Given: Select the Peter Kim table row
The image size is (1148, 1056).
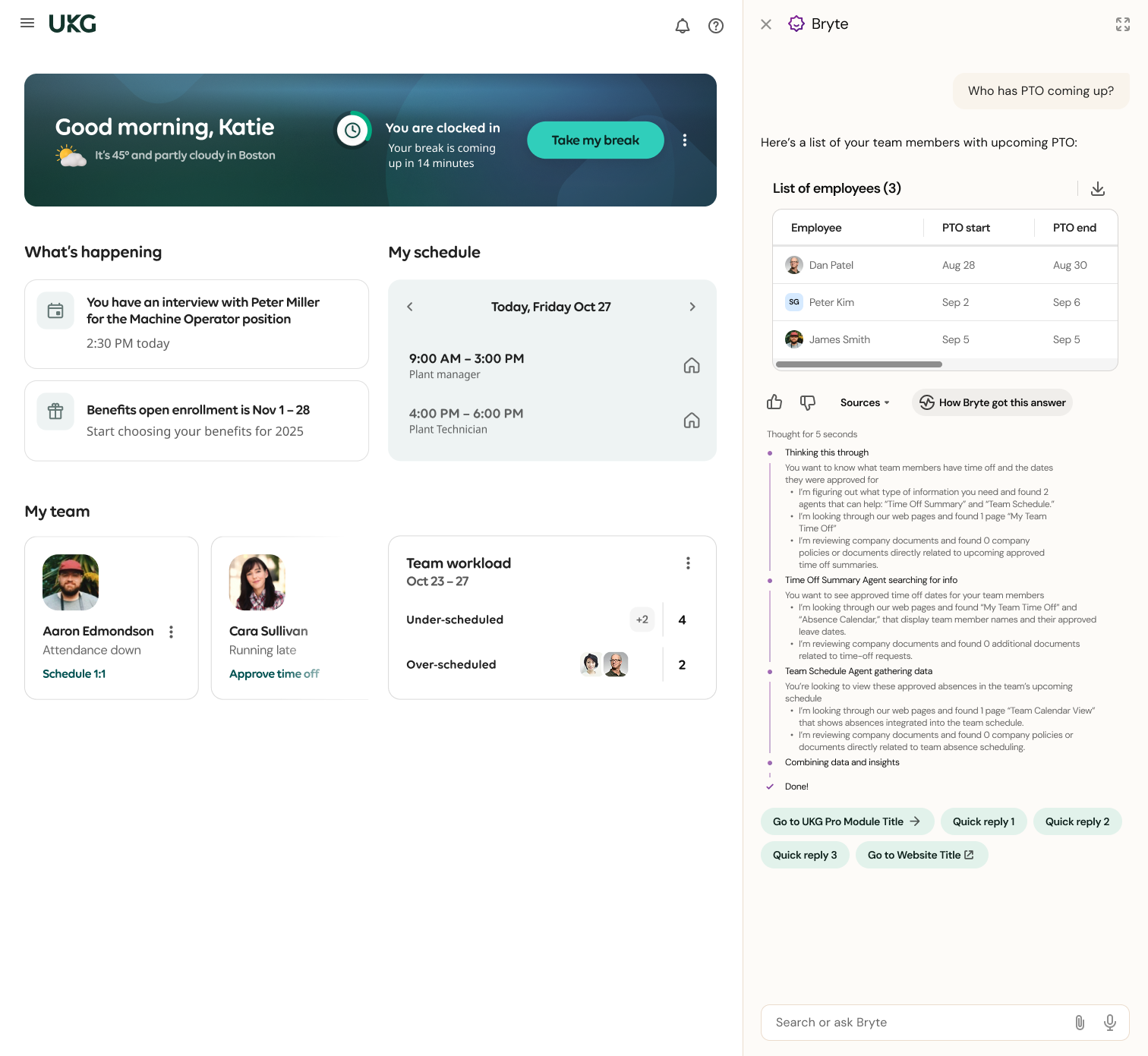Looking at the screenshot, I should click(945, 302).
